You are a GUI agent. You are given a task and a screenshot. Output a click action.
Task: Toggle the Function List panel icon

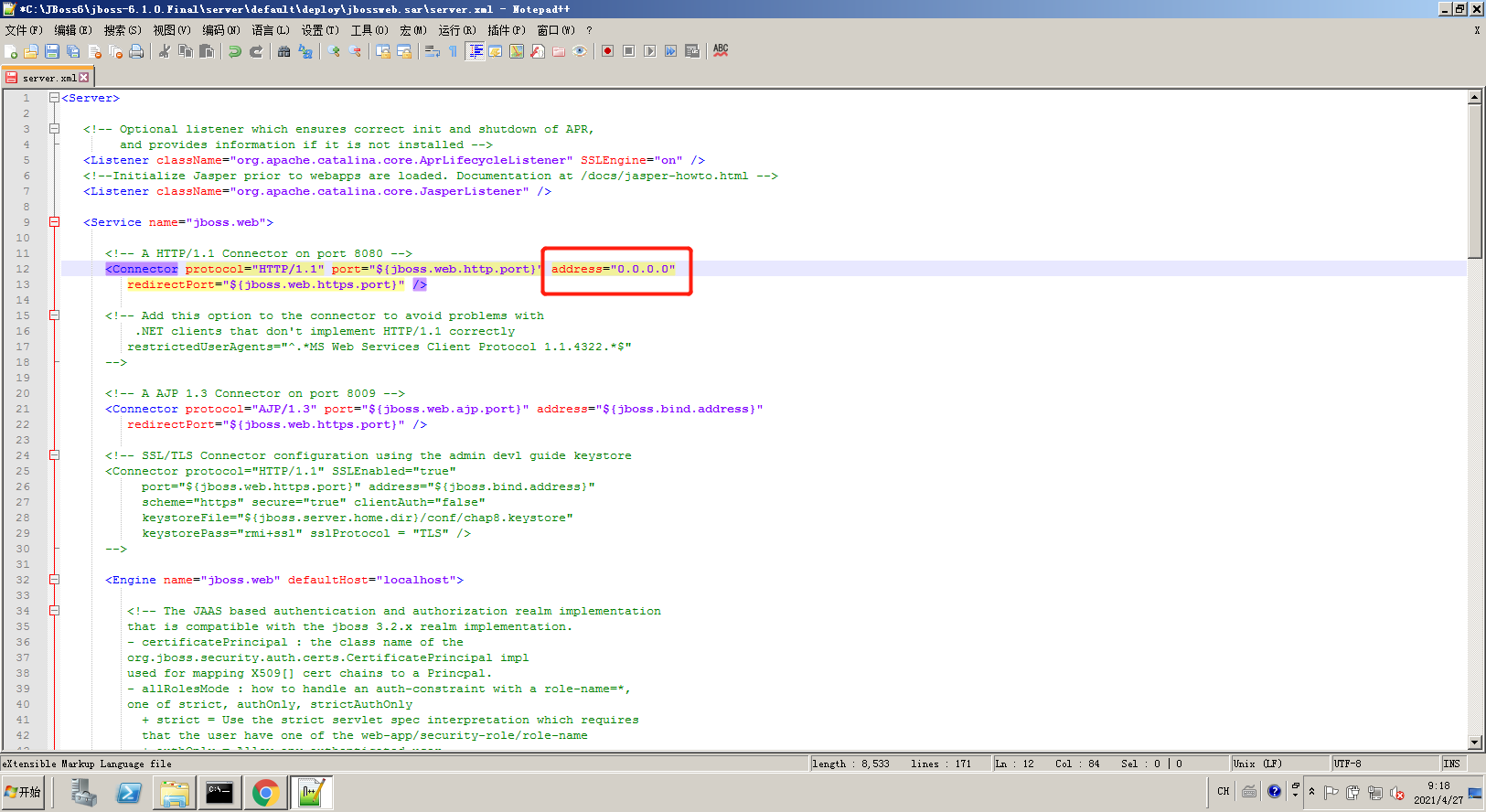[x=538, y=51]
